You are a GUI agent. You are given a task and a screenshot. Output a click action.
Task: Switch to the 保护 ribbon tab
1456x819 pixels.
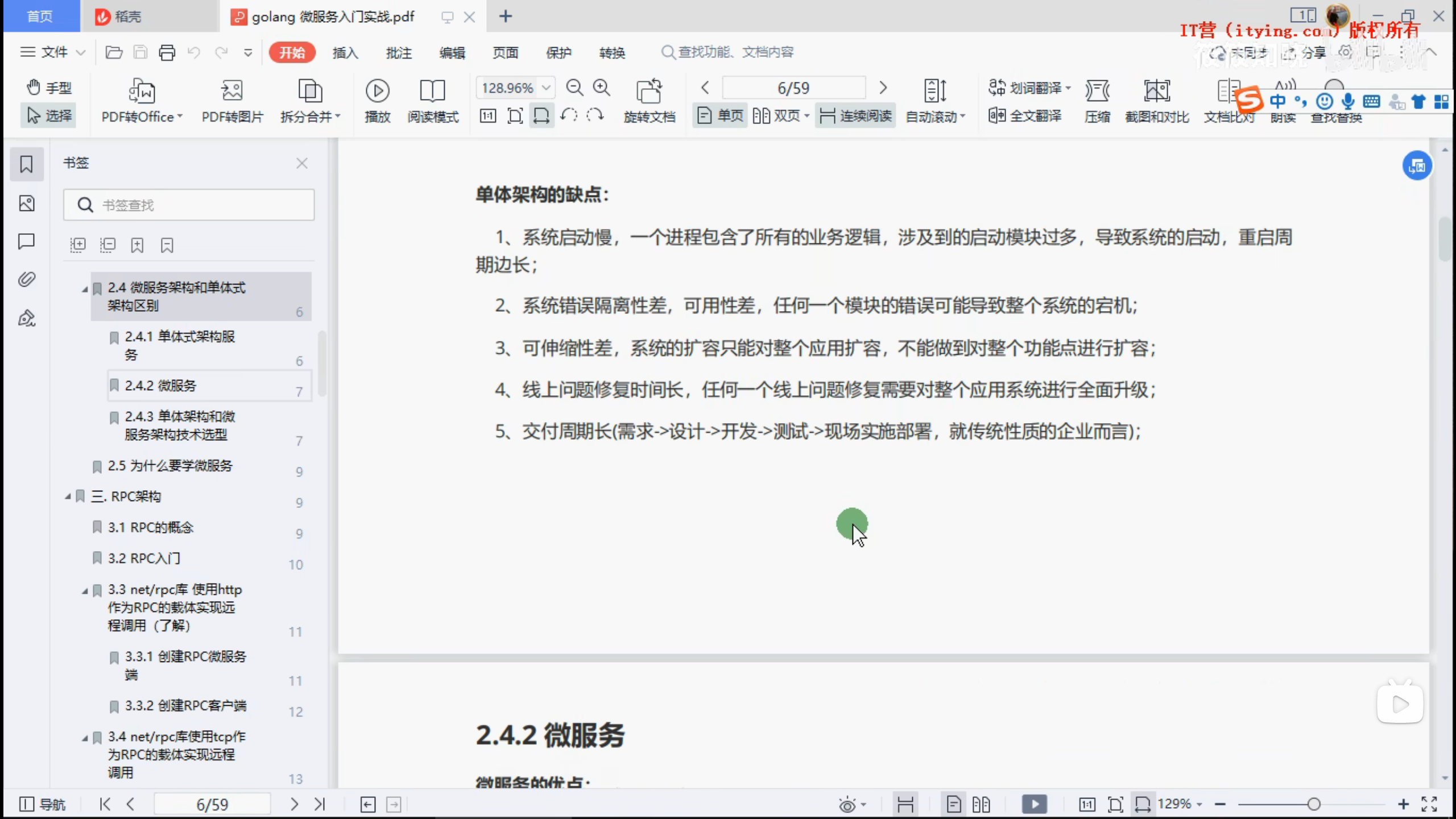559,52
